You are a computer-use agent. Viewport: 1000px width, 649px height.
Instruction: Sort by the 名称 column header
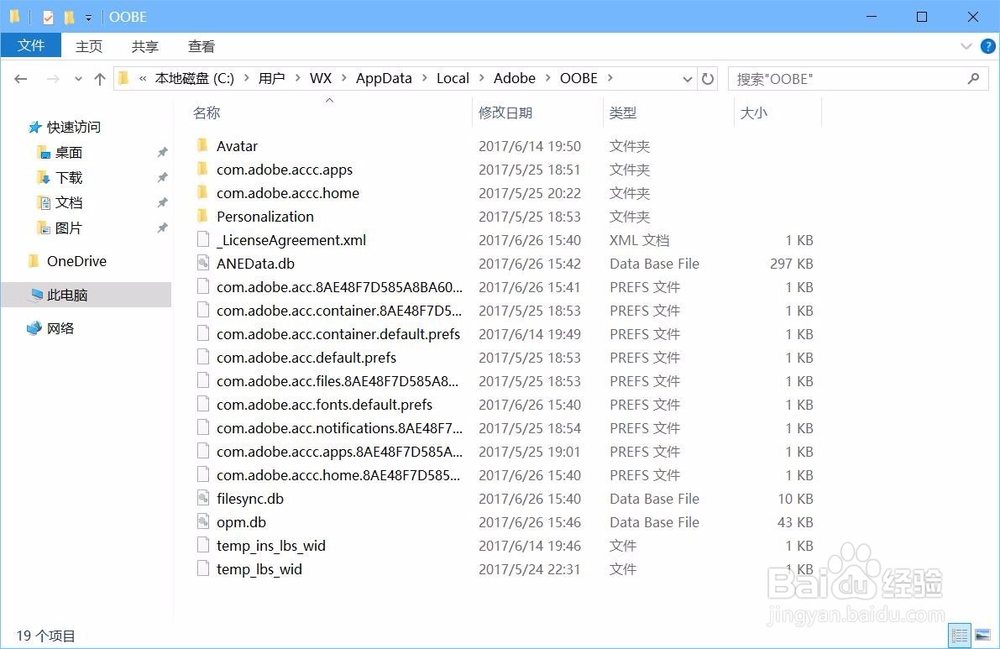[x=206, y=113]
